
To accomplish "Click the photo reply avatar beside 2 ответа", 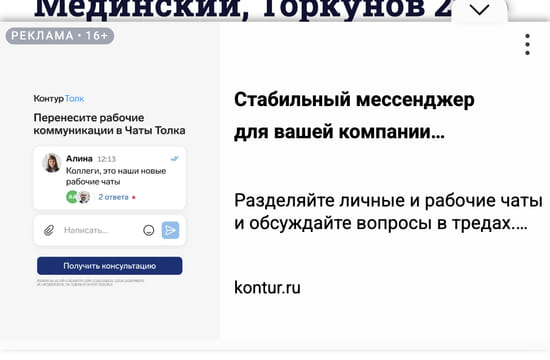I will pos(84,197).
